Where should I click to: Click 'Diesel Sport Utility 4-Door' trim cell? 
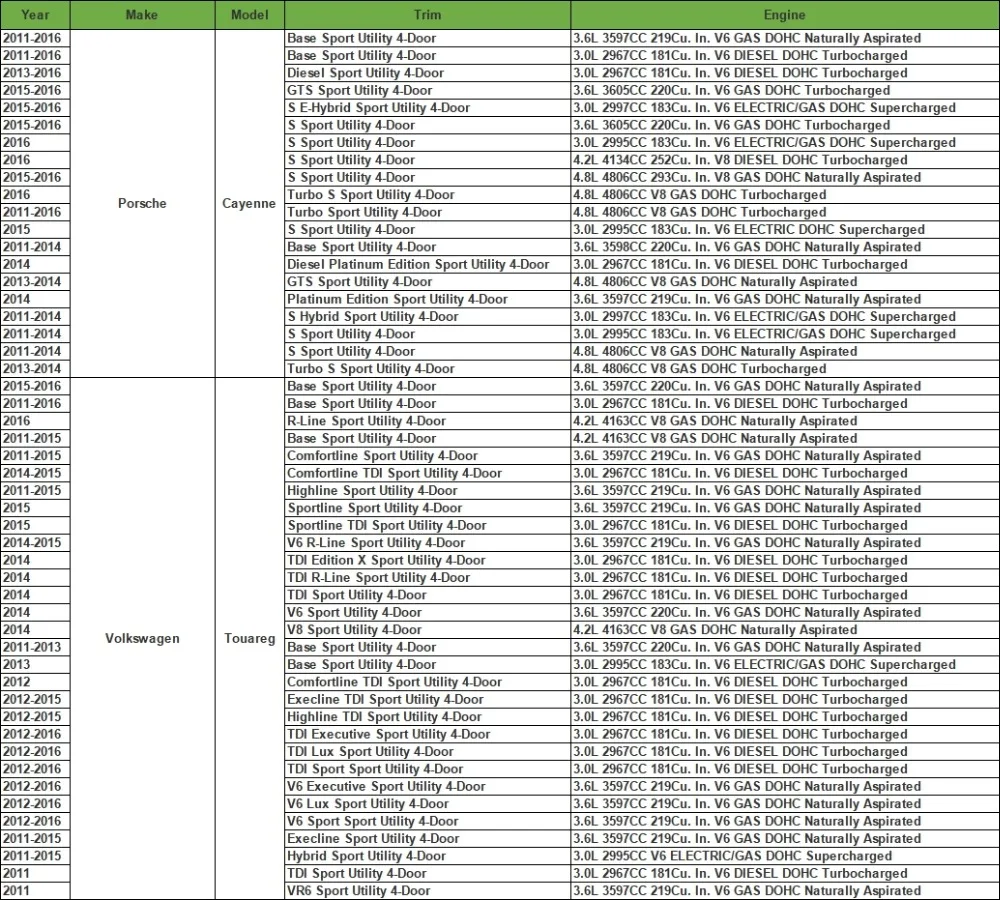coord(427,73)
